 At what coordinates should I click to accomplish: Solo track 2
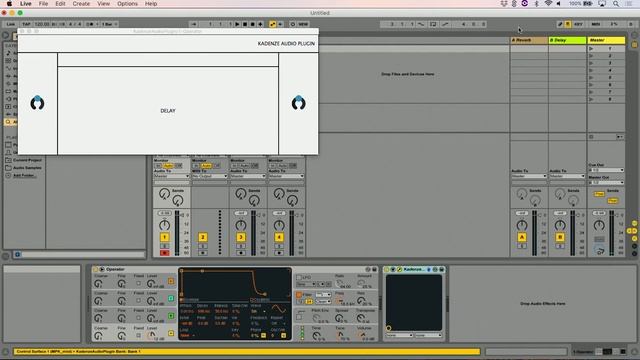click(202, 247)
